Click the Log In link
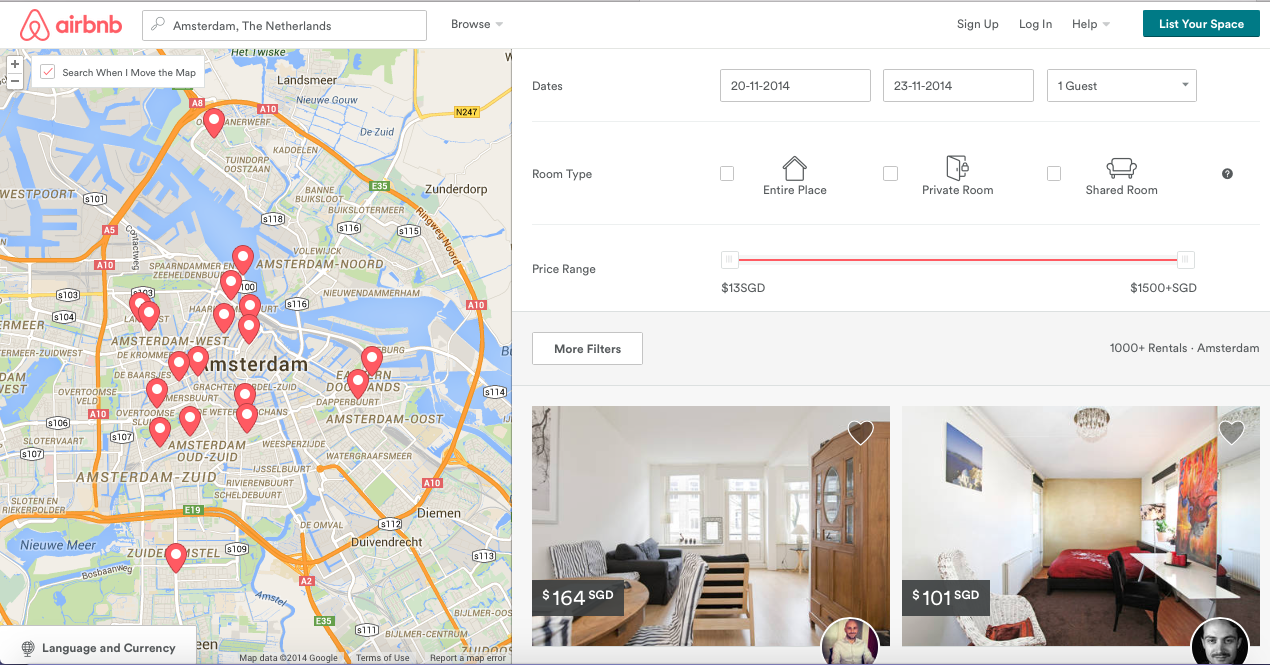The image size is (1270, 665). coord(1035,24)
